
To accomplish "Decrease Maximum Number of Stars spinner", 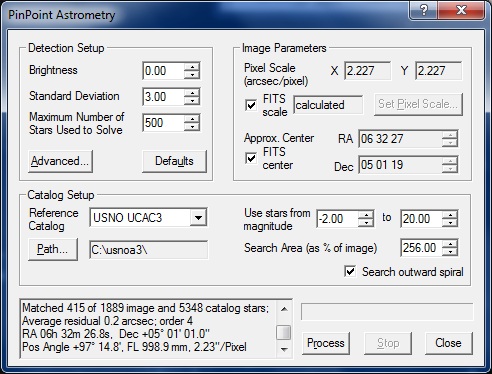I will [192, 126].
